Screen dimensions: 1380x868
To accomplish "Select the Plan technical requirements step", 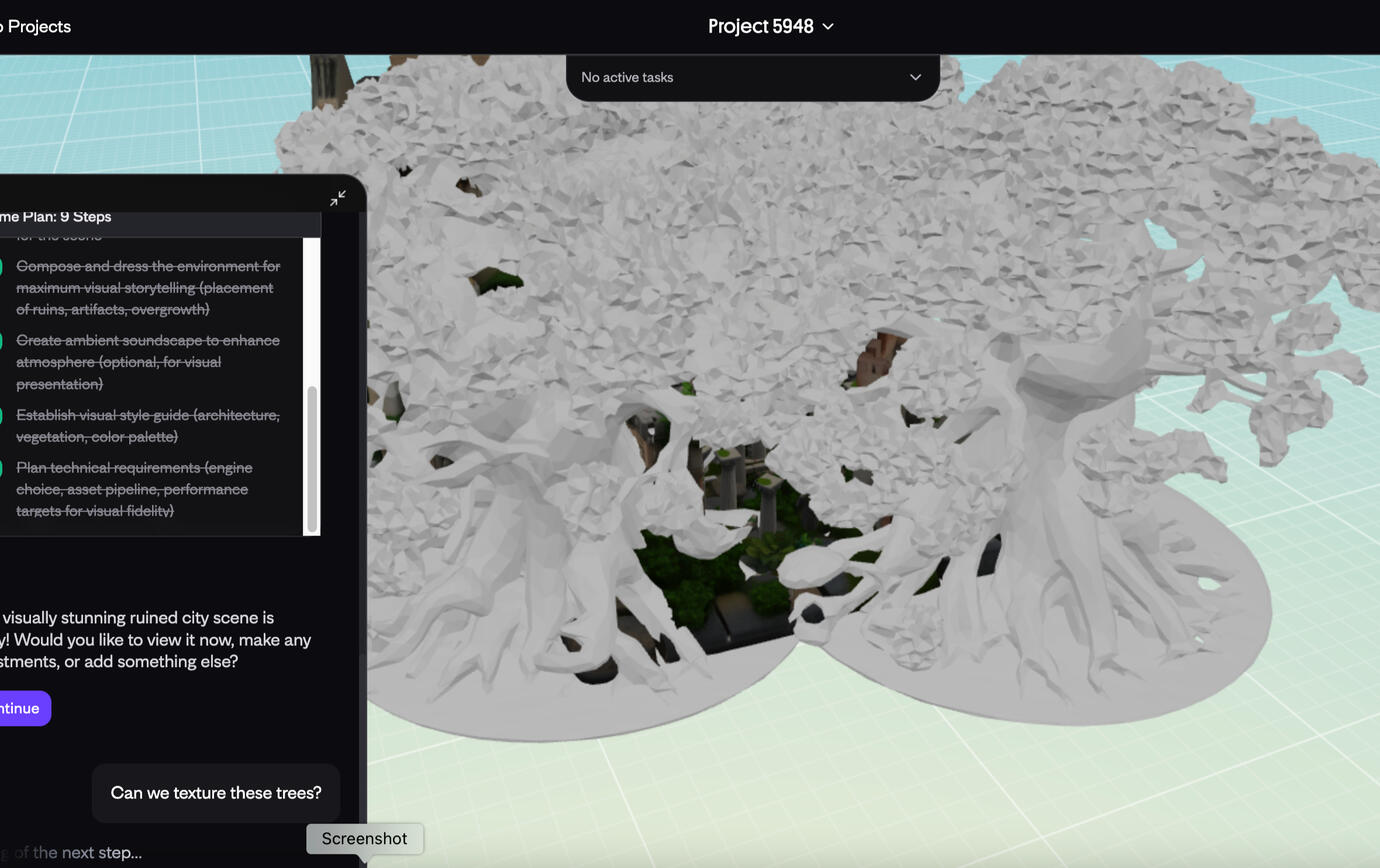I will coord(134,489).
